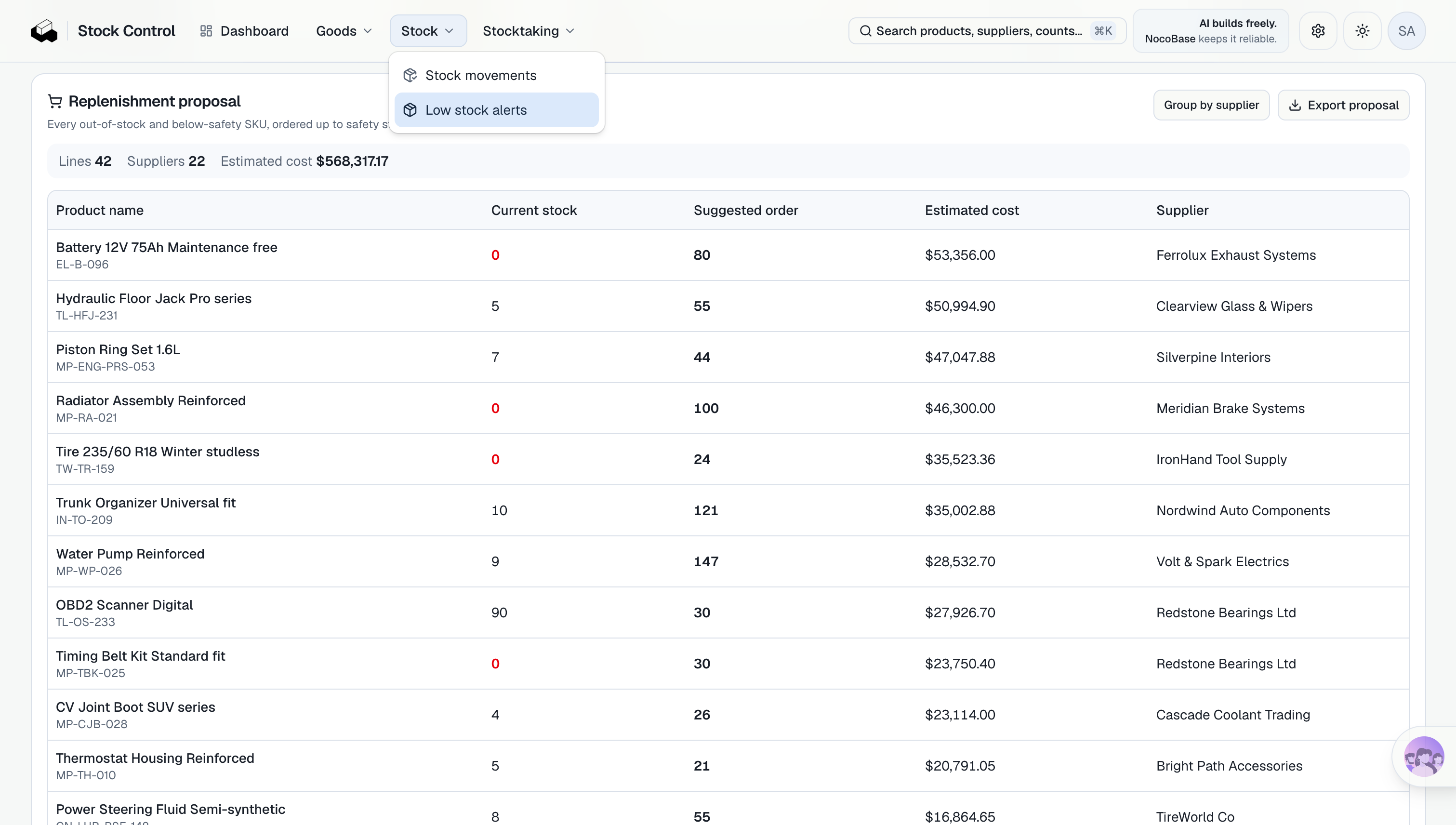Viewport: 1456px width, 825px height.
Task: Click the Current stock column header
Action: point(534,210)
